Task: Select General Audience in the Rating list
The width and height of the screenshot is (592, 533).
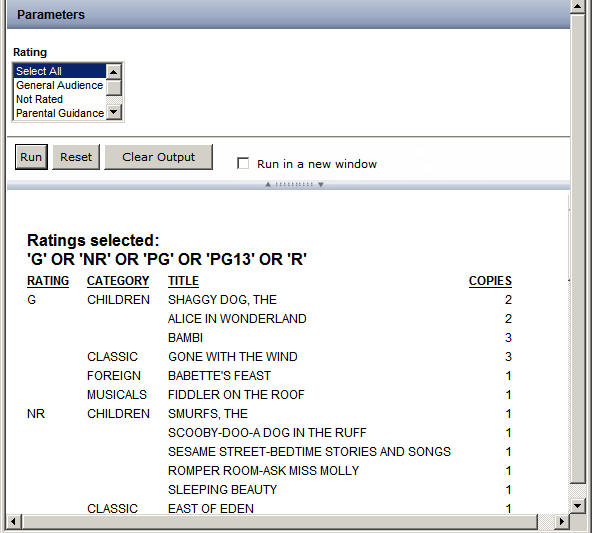Action: [60, 85]
